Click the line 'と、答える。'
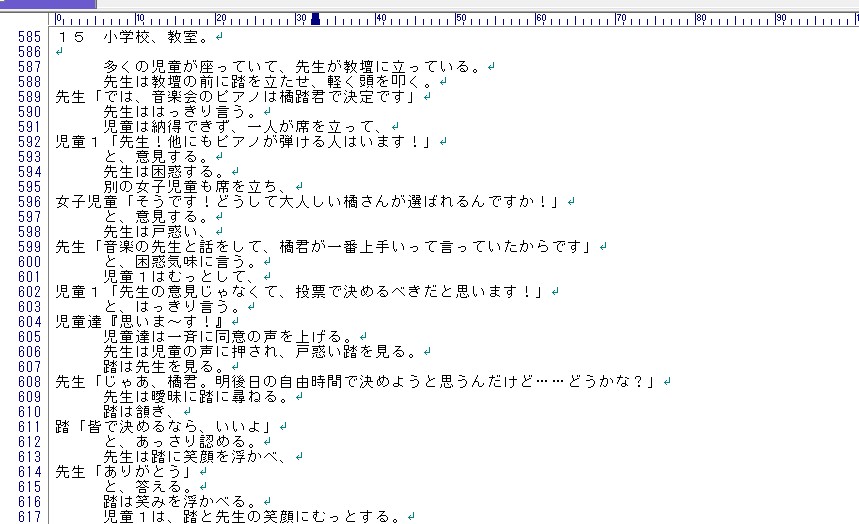 tap(148, 487)
